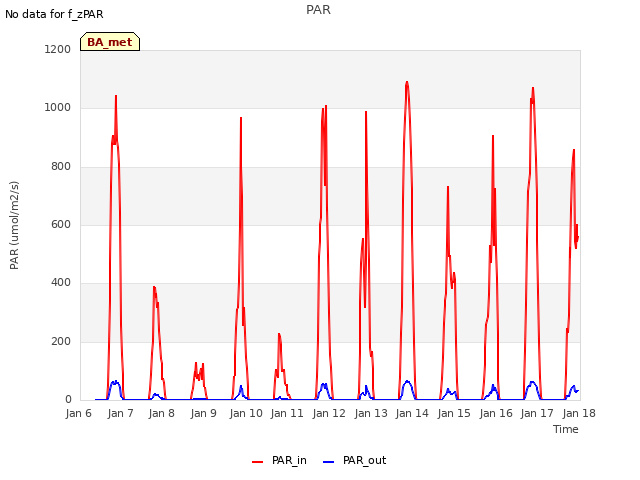Click the Jan 13 x-axis label
Viewport: 640px width, 480px height.
click(371, 413)
